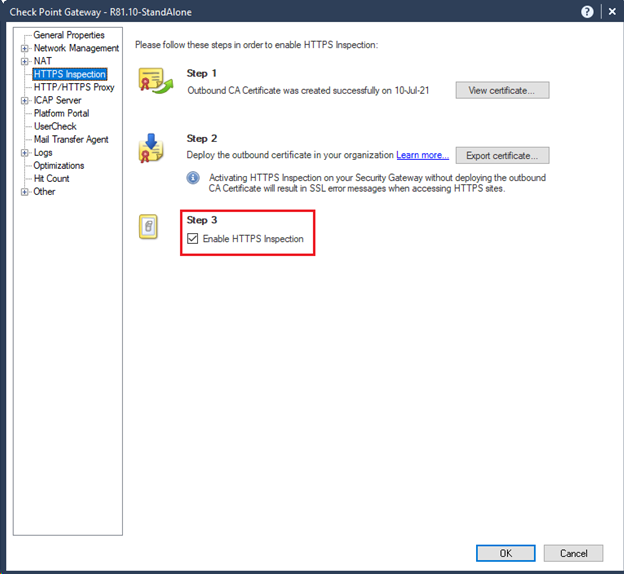This screenshot has width=624, height=574.
Task: Select General Properties in the tree
Action: click(x=69, y=35)
